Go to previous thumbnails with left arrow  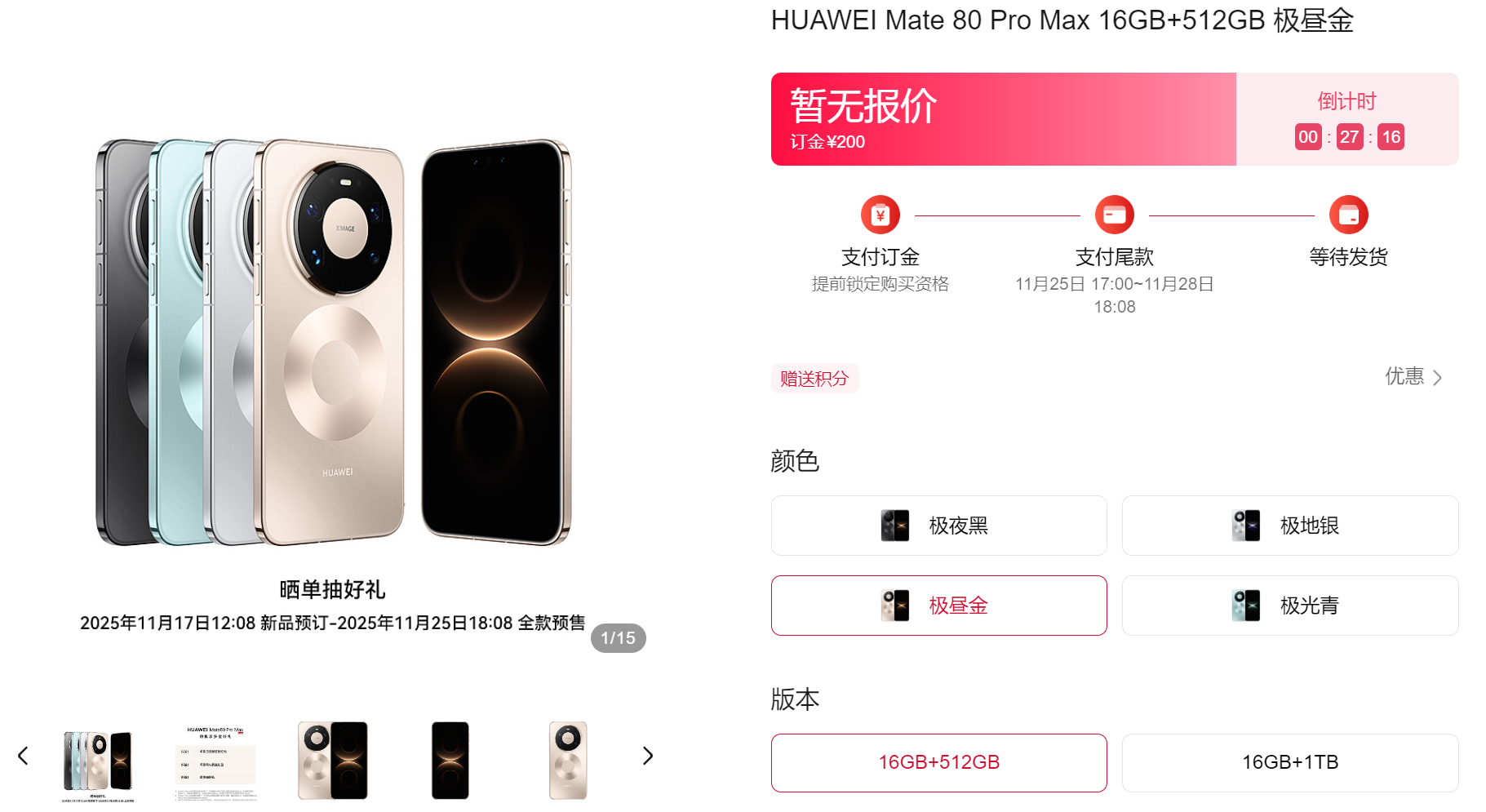[23, 756]
